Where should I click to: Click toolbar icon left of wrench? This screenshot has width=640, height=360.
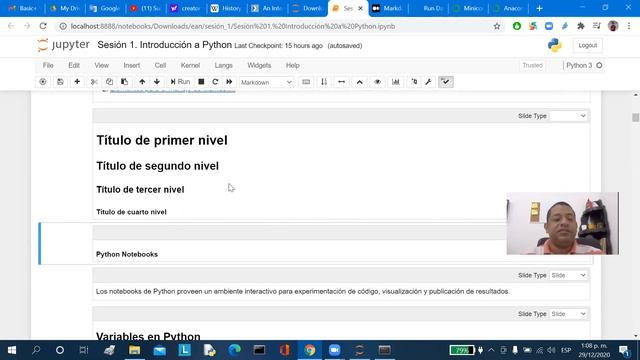414,82
